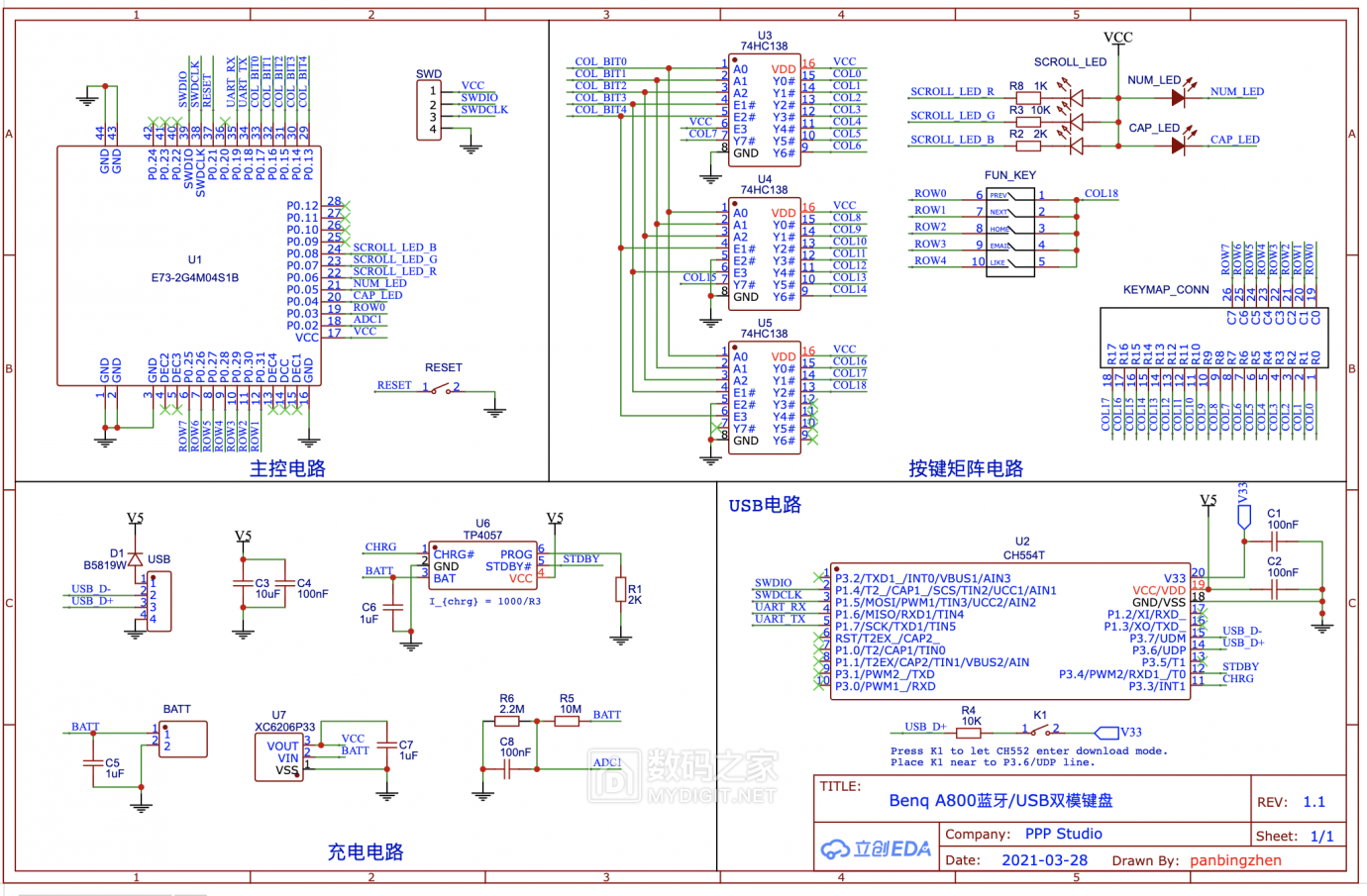Viewport: 1367px width, 896px height.
Task: Click the title Benq A800蓝牙/USB双模键盘
Action: tap(1000, 800)
